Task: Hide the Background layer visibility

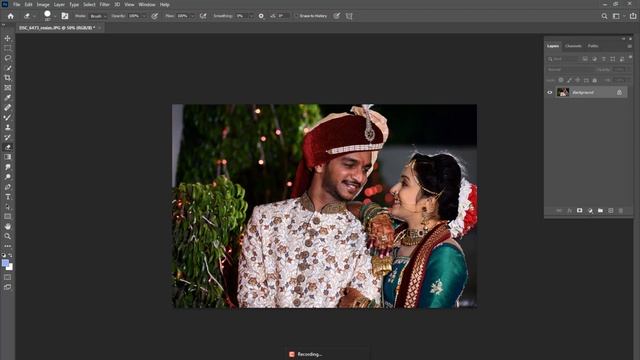Action: point(550,93)
